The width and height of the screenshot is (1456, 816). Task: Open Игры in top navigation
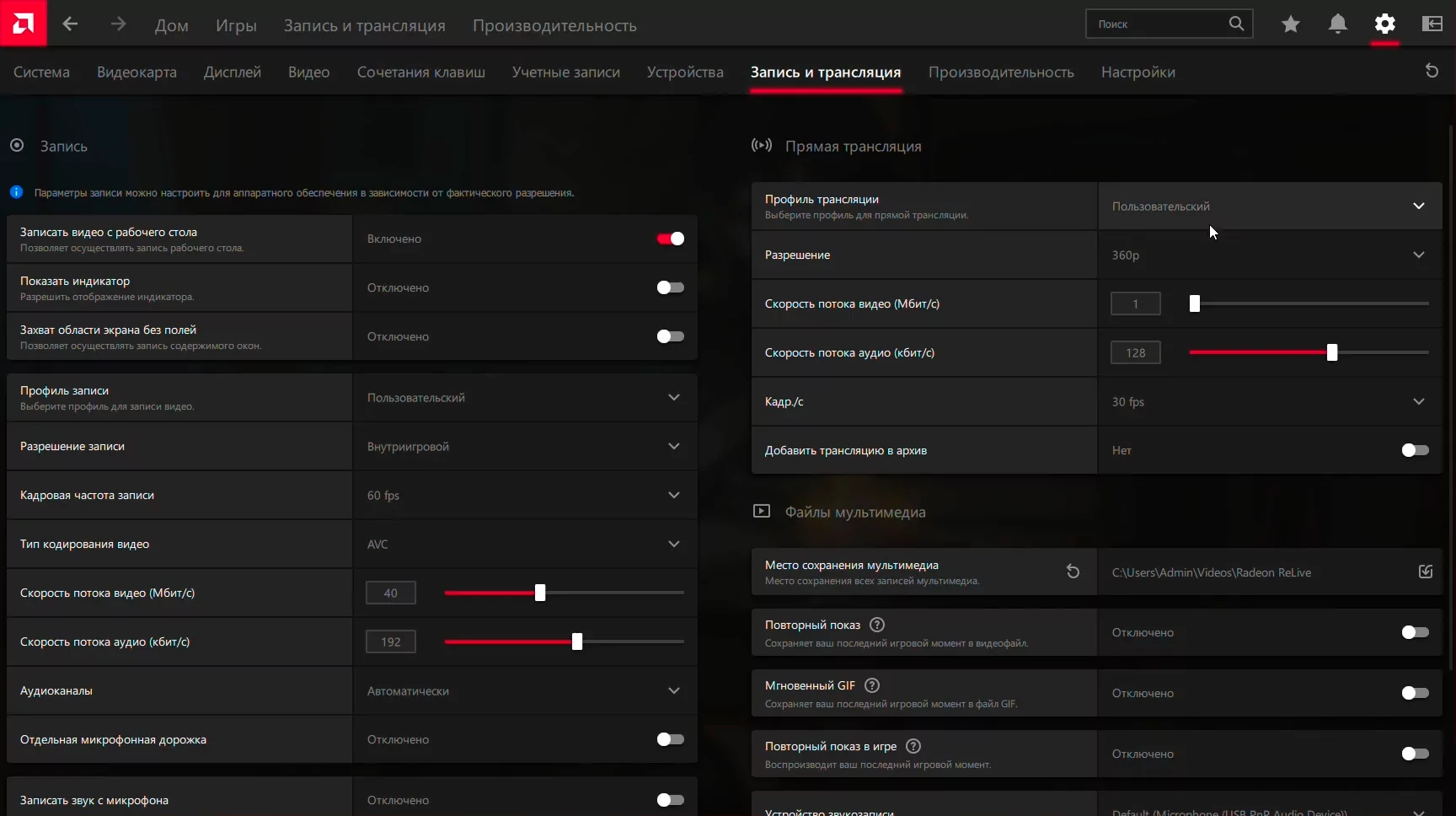coord(236,25)
